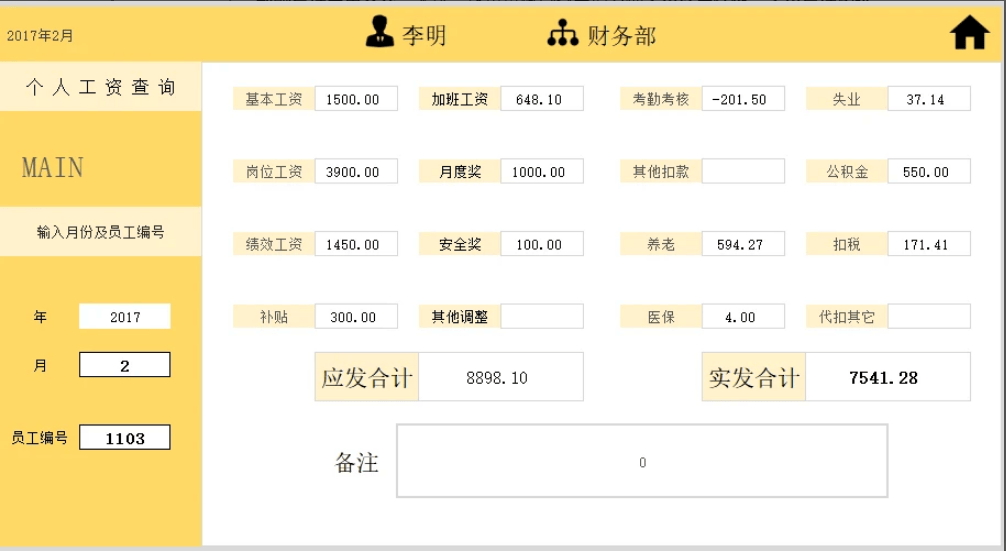The width and height of the screenshot is (1006, 551).
Task: Click the 公积金 label
Action: click(x=847, y=171)
